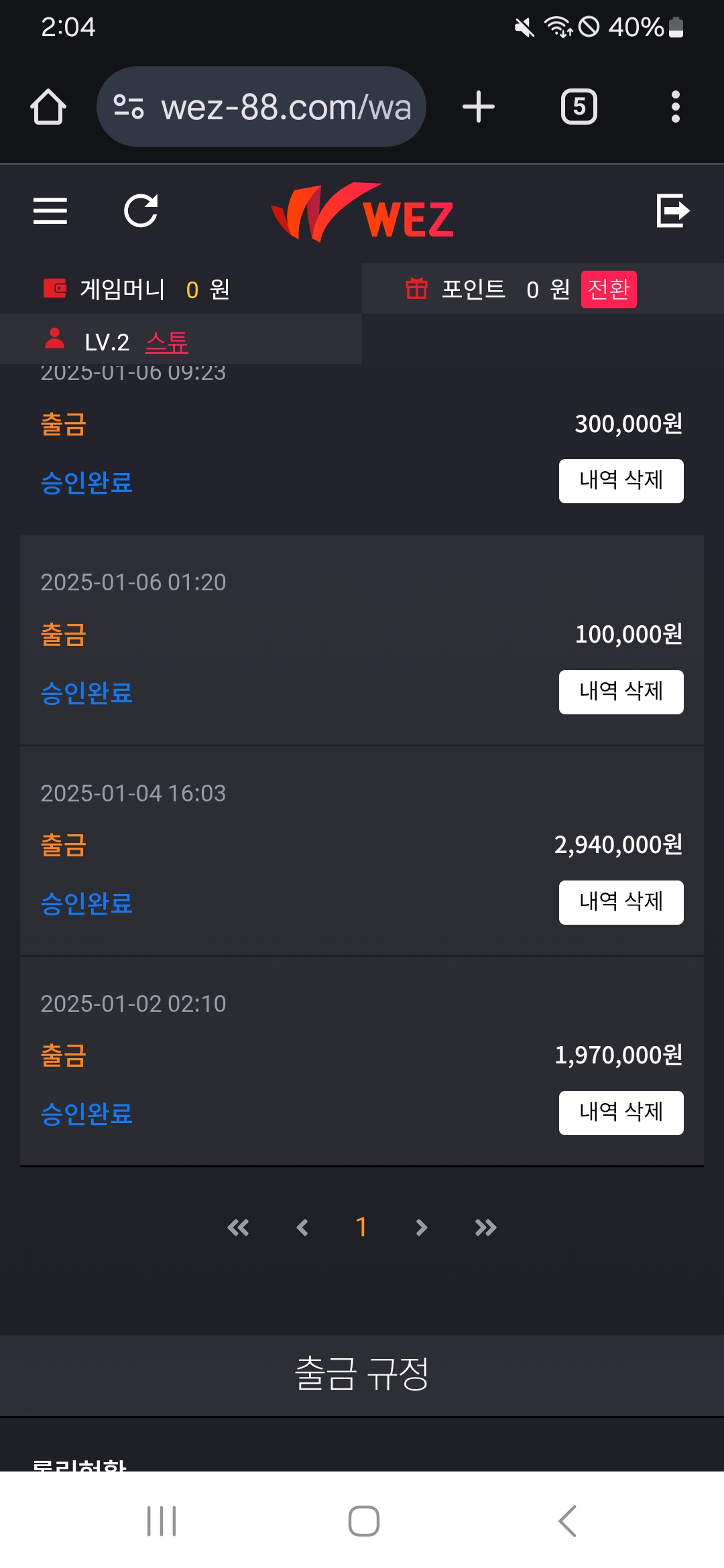This screenshot has height=1568, width=724.
Task: Delete the 1,970,000원 withdrawal record
Action: pyautogui.click(x=621, y=1112)
